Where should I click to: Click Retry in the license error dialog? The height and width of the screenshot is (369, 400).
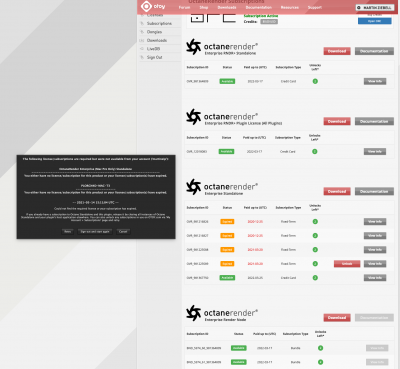point(68,231)
